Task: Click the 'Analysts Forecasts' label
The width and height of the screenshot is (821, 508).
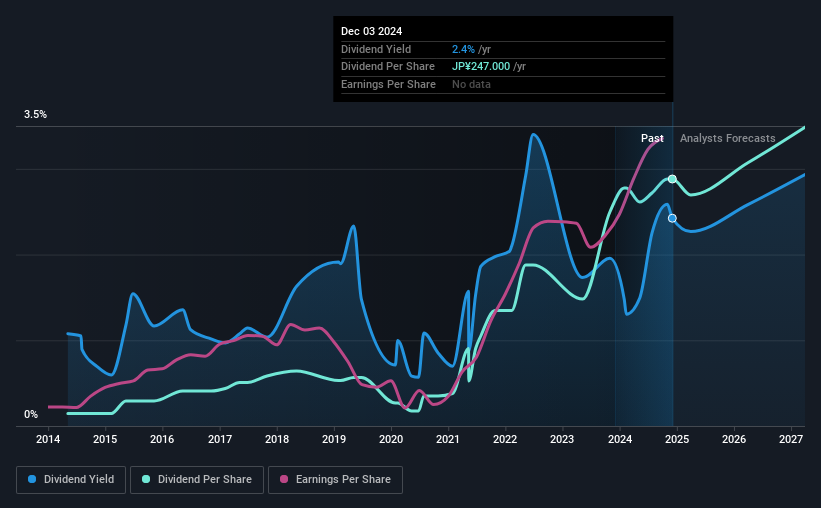Action: point(727,138)
